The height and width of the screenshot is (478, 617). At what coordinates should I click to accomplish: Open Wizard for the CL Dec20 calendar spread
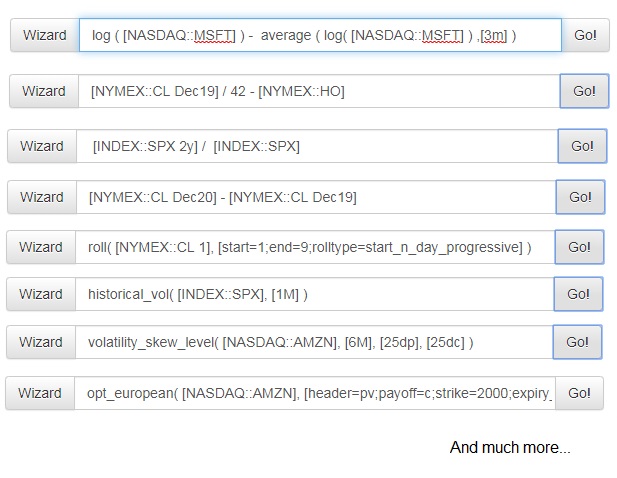click(42, 197)
